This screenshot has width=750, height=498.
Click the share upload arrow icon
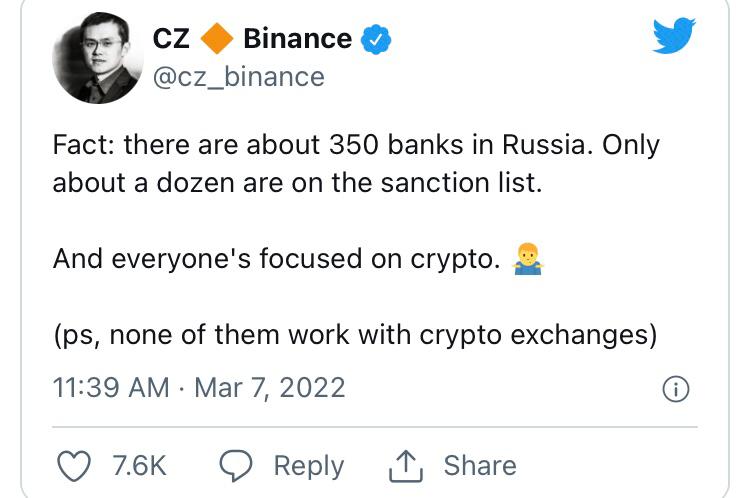(x=402, y=465)
